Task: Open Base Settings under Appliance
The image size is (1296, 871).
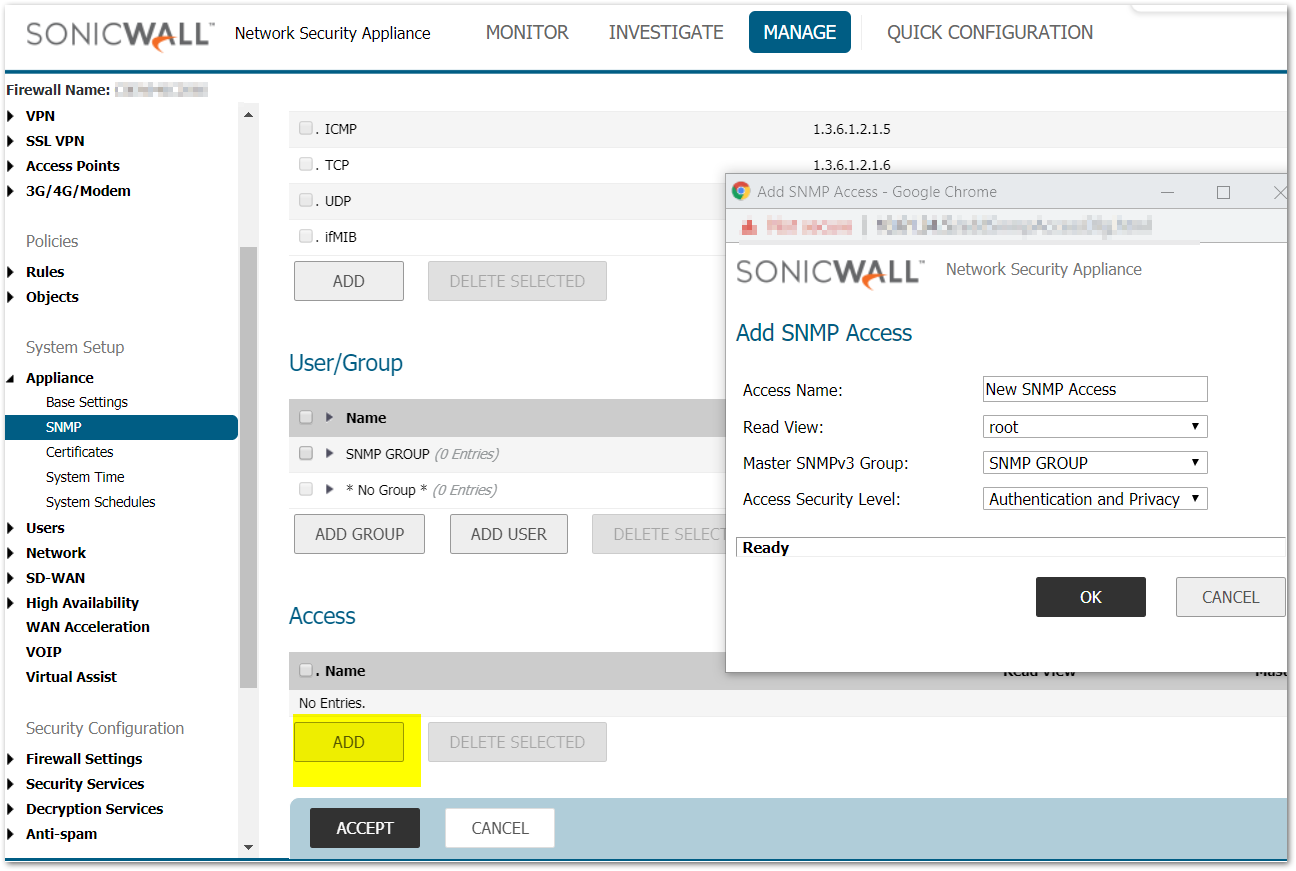Action: (x=87, y=402)
